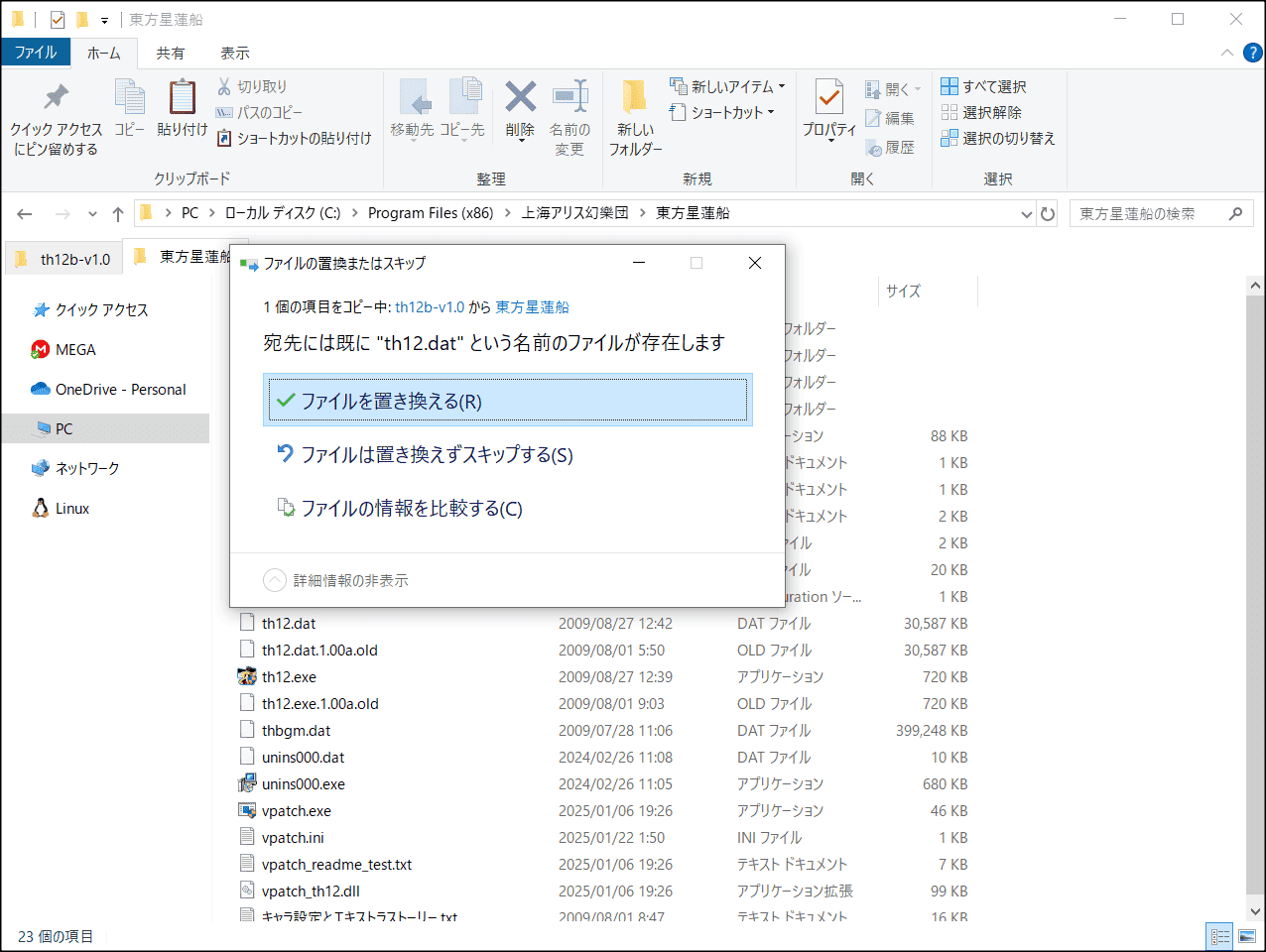This screenshot has height=952, width=1266.
Task: Select the file vpatch.ini
Action: point(293,838)
